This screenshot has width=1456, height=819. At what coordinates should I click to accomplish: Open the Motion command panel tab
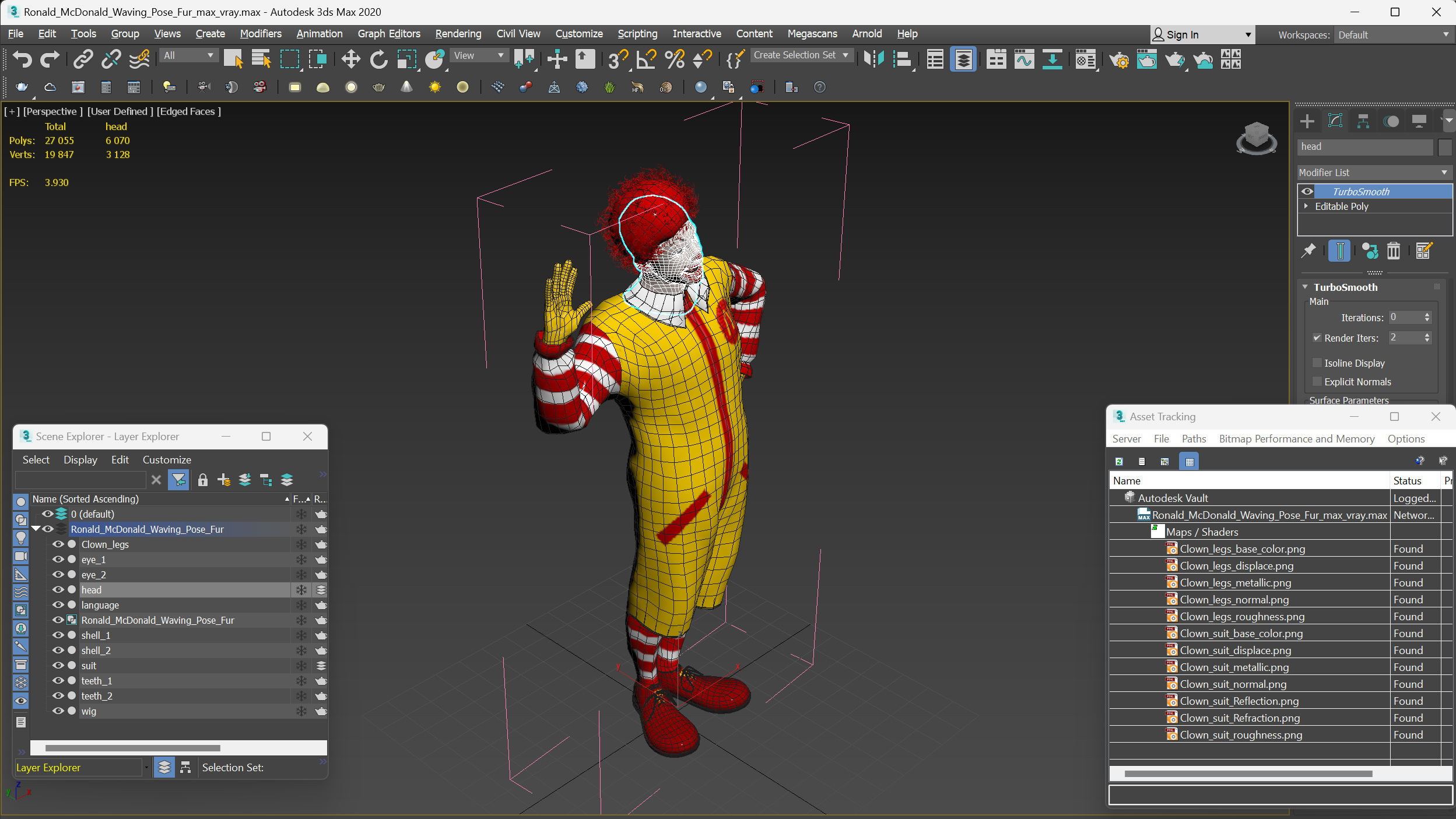pyautogui.click(x=1391, y=121)
